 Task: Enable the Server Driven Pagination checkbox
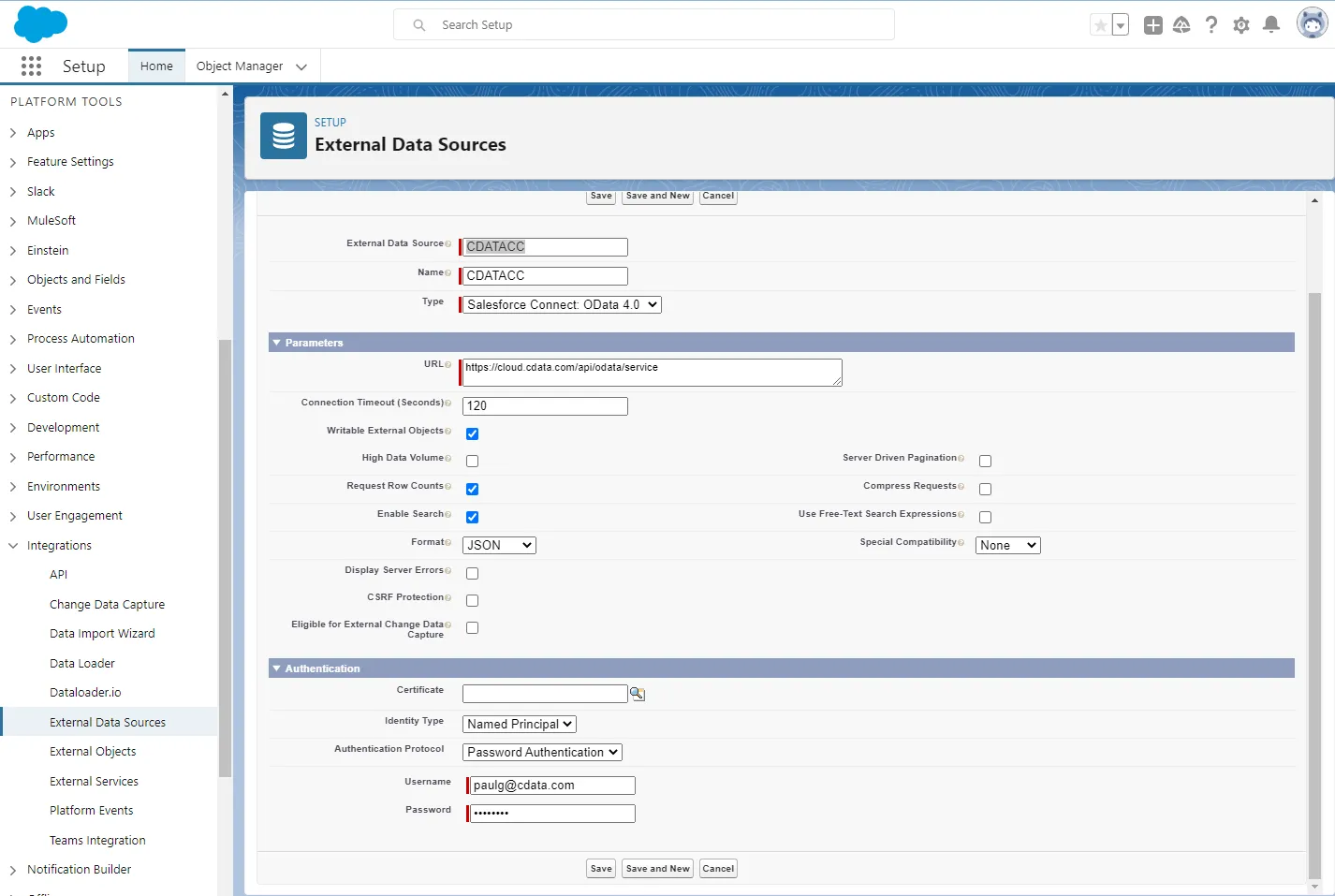coord(985,461)
